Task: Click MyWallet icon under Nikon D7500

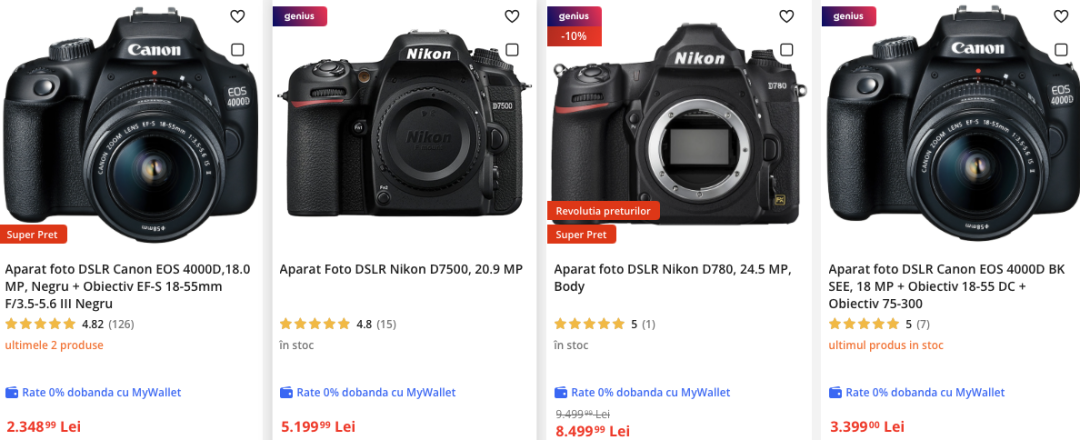Action: [286, 392]
